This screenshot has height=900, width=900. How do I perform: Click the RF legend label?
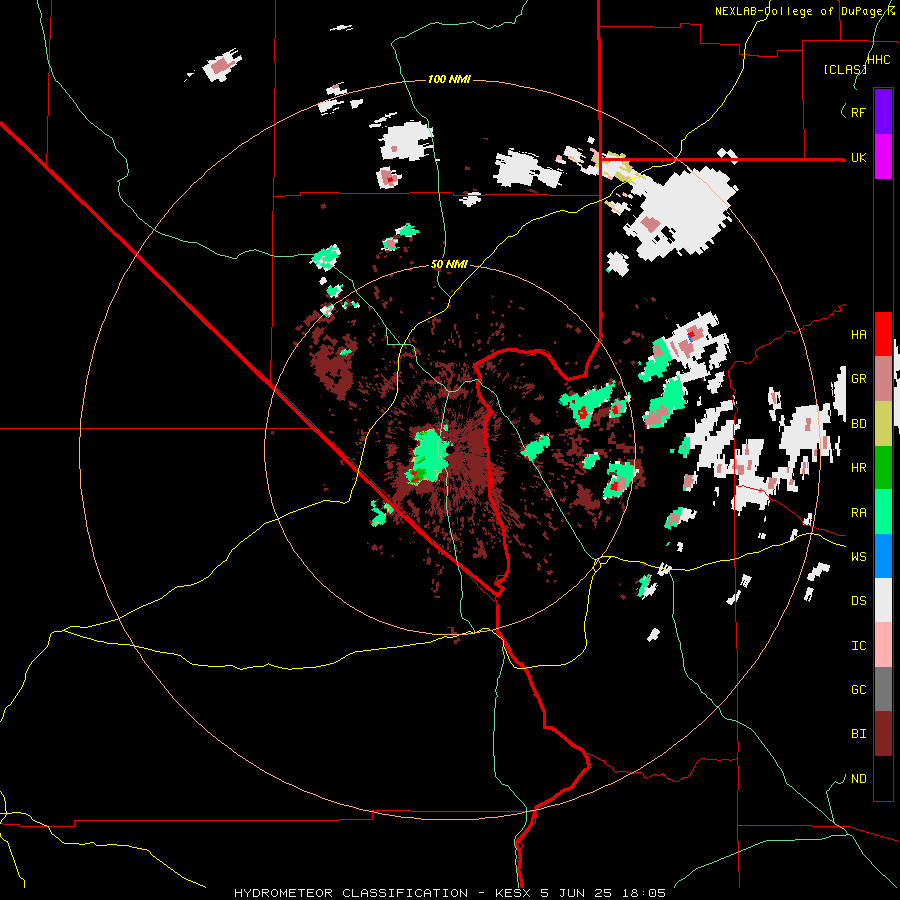click(858, 112)
